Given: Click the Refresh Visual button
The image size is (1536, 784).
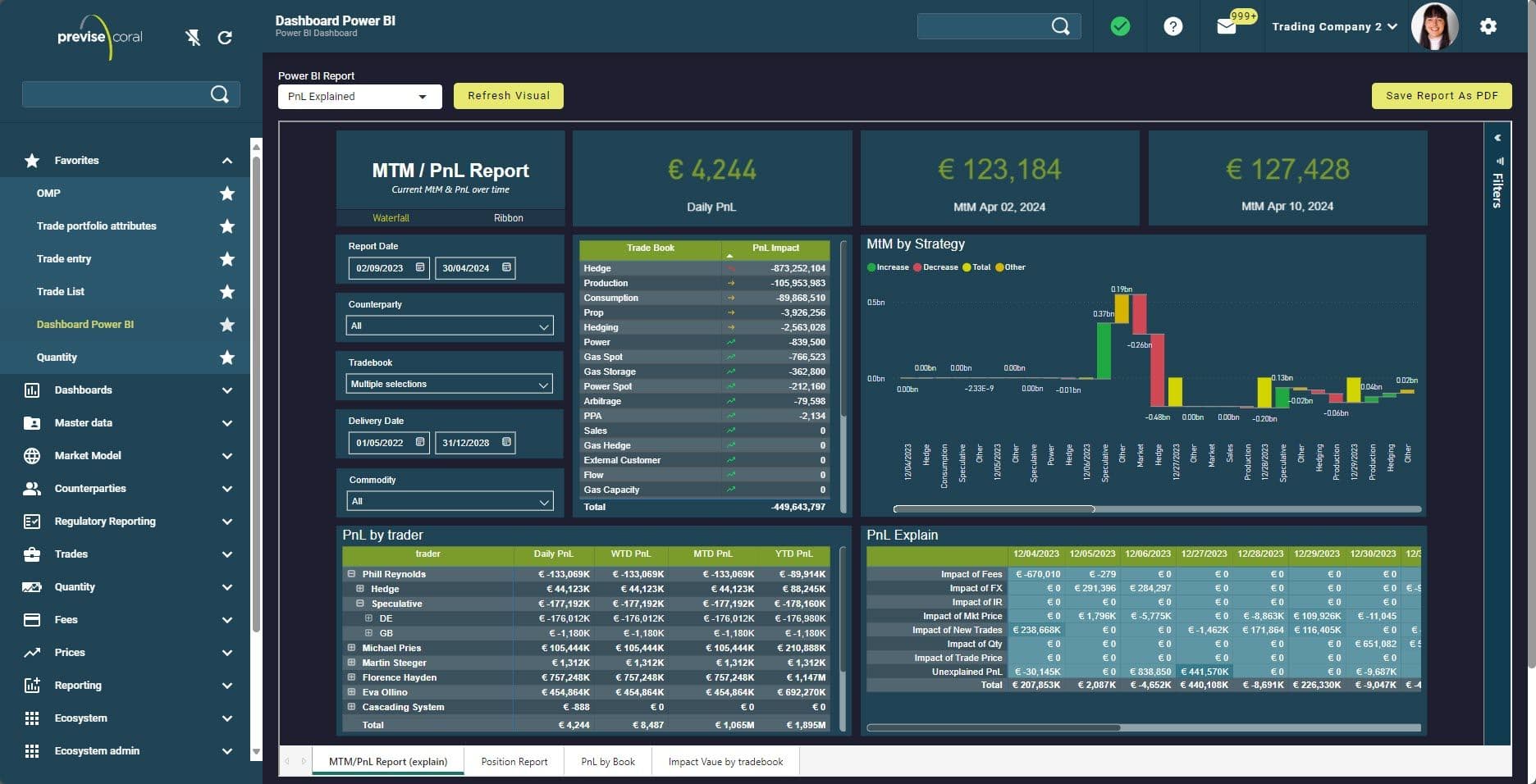Looking at the screenshot, I should pos(508,95).
